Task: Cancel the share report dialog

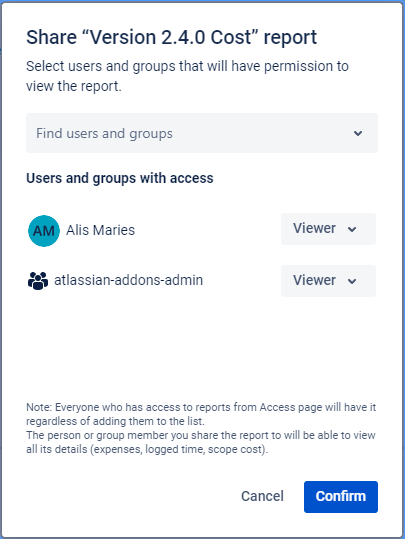Action: tap(262, 496)
